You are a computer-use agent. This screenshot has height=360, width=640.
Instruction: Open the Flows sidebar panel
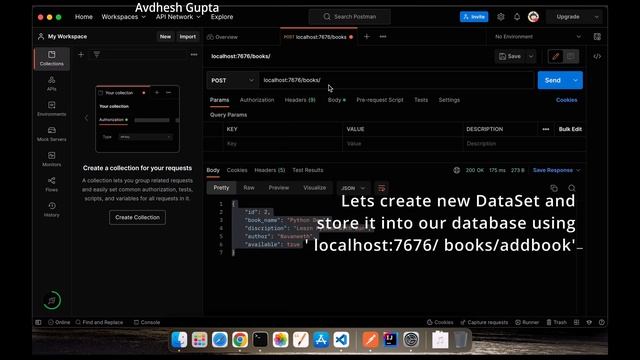[x=51, y=184]
